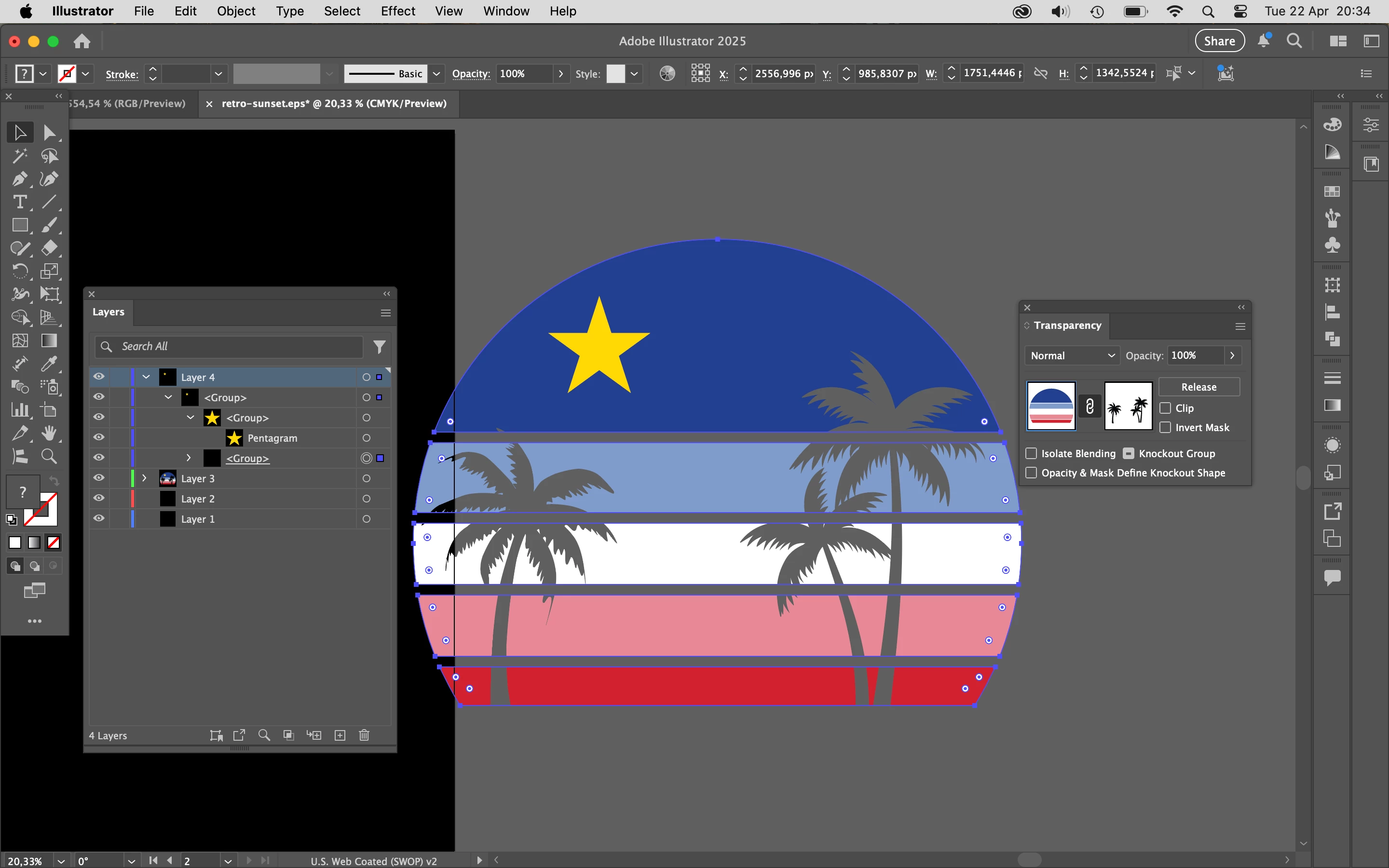This screenshot has width=1389, height=868.
Task: Click the Release button in the Transparency panel
Action: (x=1198, y=387)
